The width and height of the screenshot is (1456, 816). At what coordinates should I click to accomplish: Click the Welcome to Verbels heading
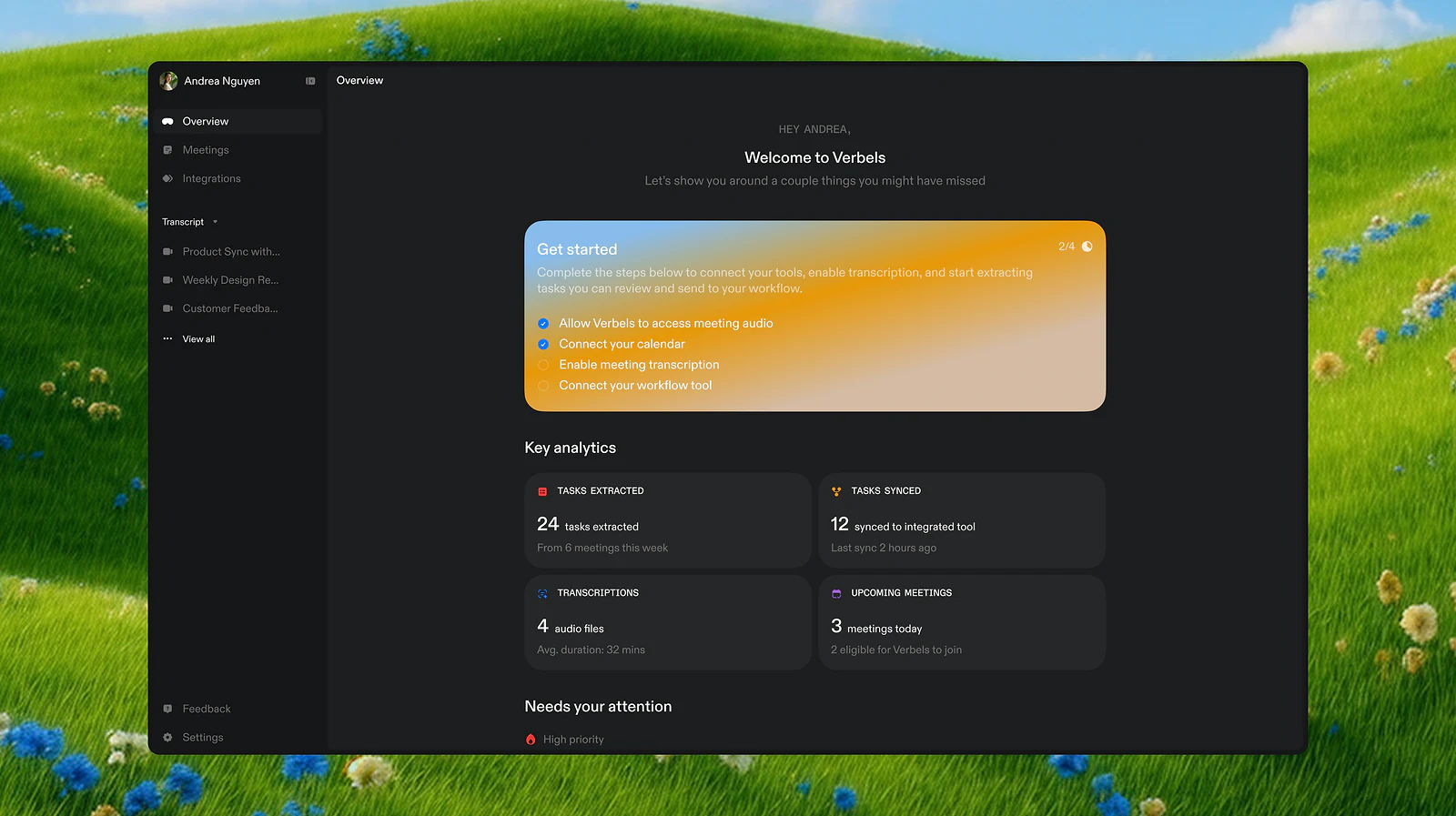click(x=815, y=157)
